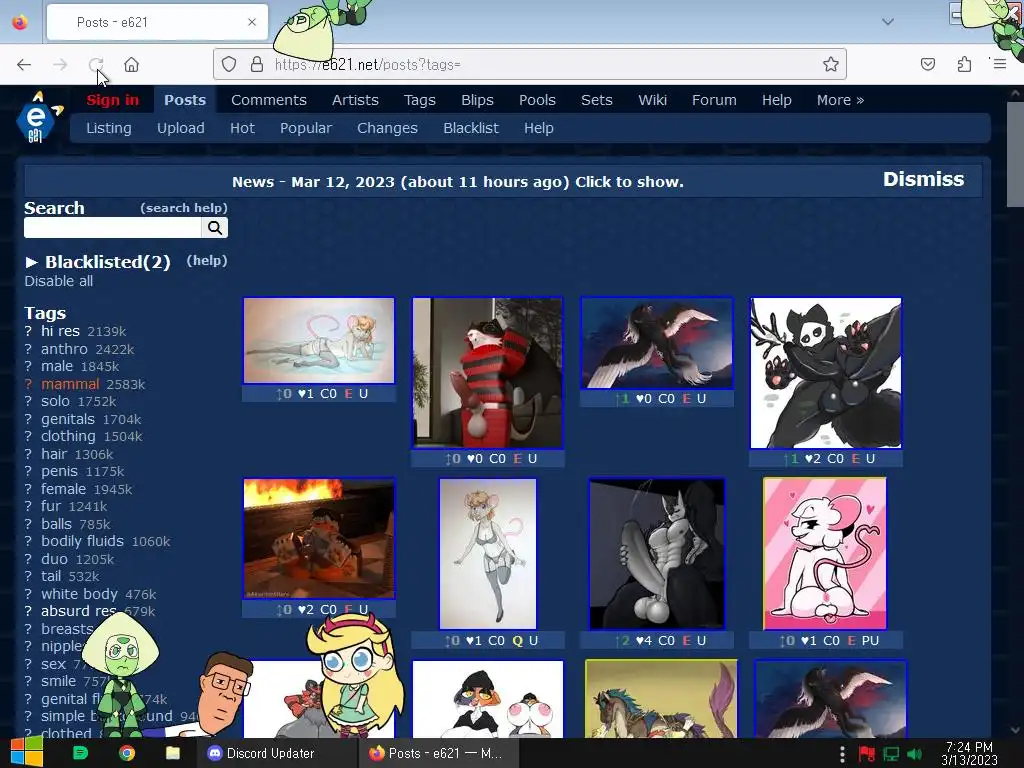Show site security info via padlock icon

[x=257, y=64]
